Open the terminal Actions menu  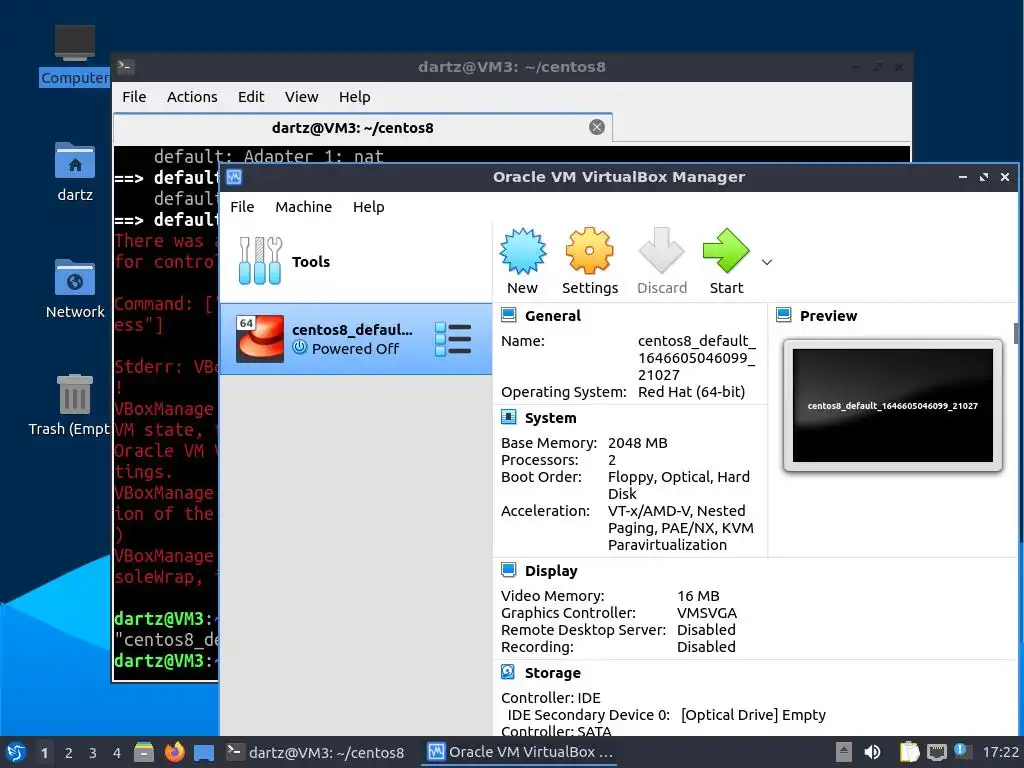pyautogui.click(x=192, y=97)
